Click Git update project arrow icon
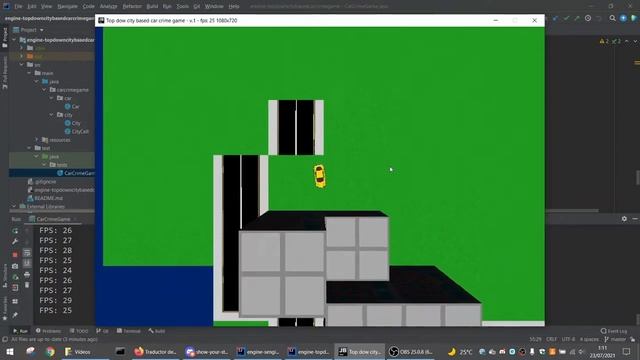This screenshot has width=640, height=360. coord(556,18)
